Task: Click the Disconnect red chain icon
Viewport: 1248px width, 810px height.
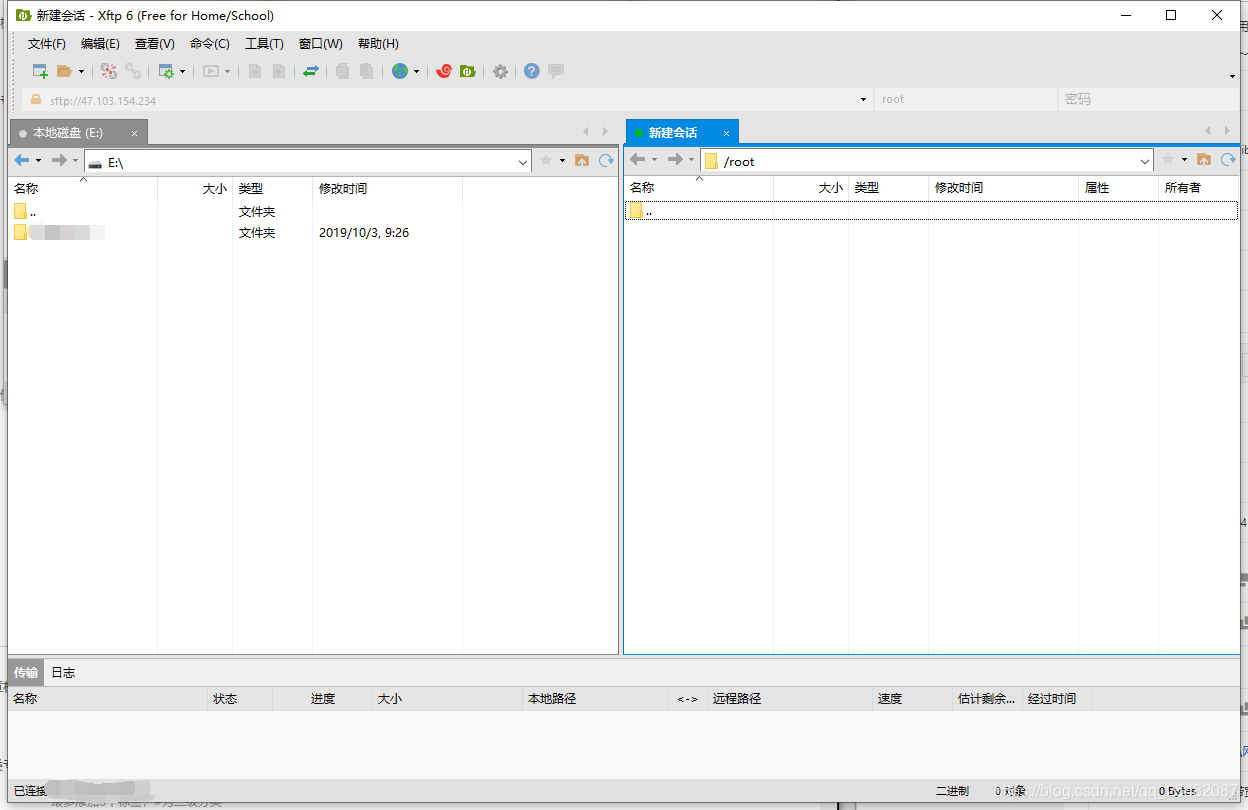Action: 109,71
